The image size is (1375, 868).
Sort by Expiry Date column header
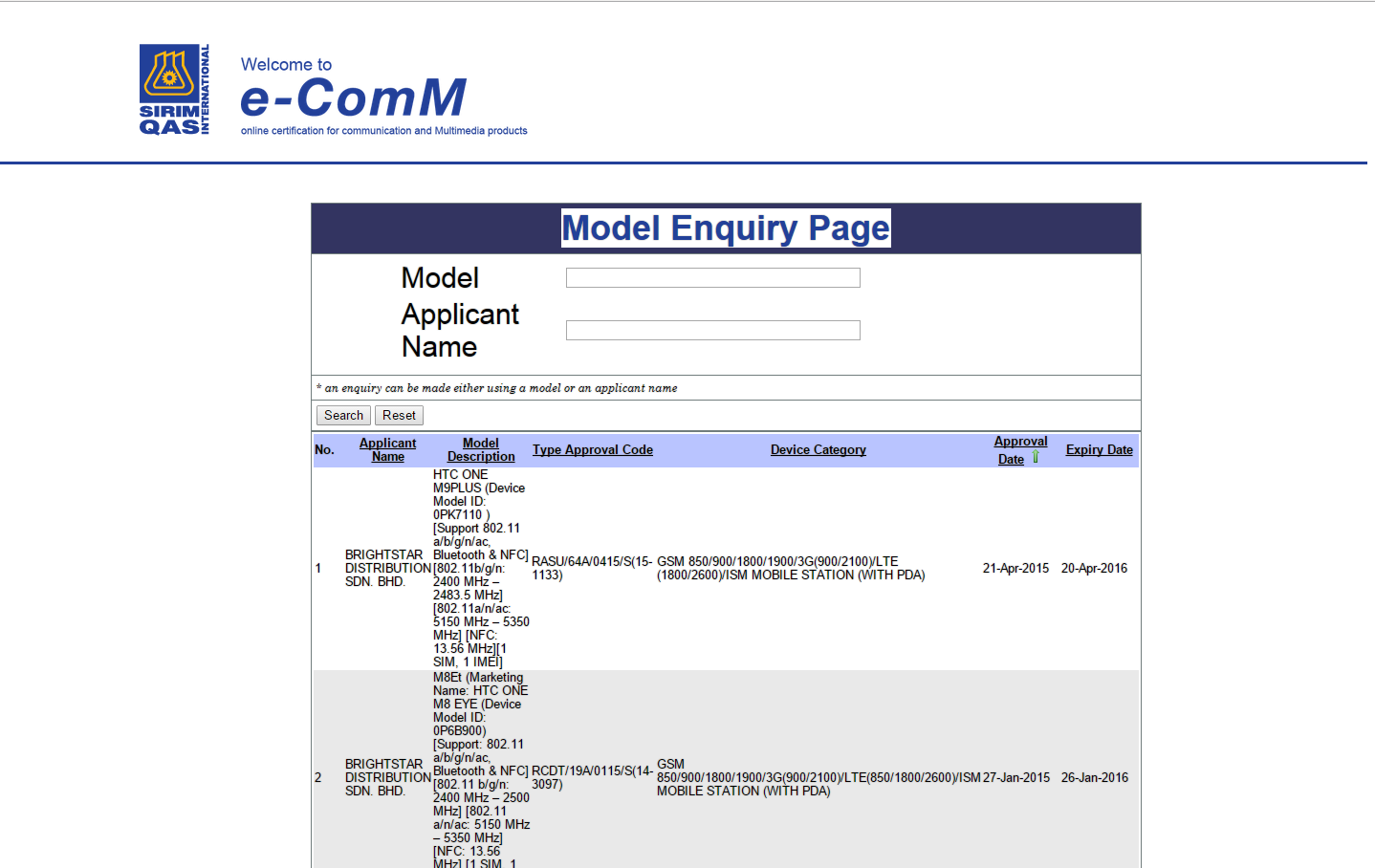(x=1100, y=450)
